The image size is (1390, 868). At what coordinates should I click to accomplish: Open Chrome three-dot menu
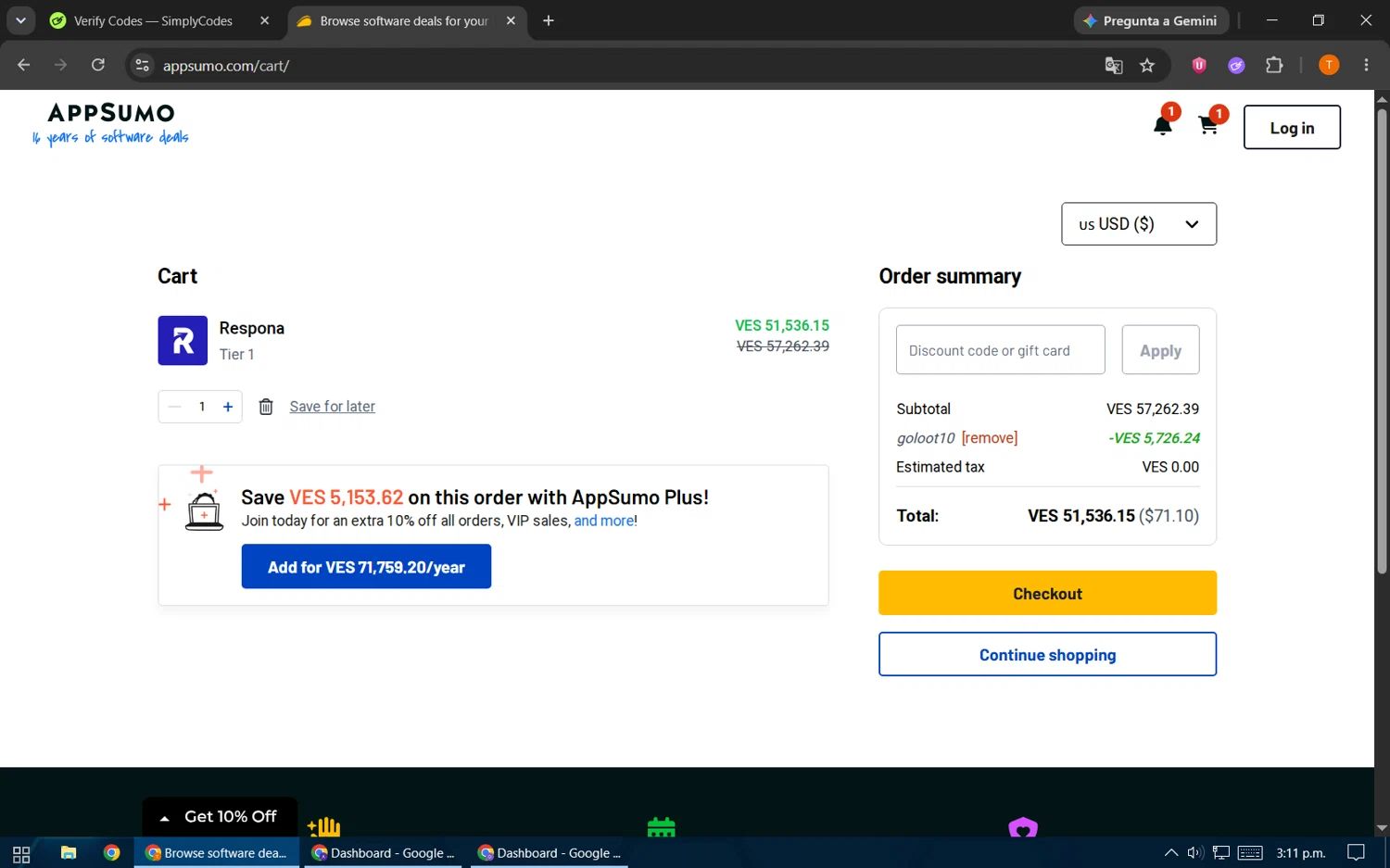1366,65
